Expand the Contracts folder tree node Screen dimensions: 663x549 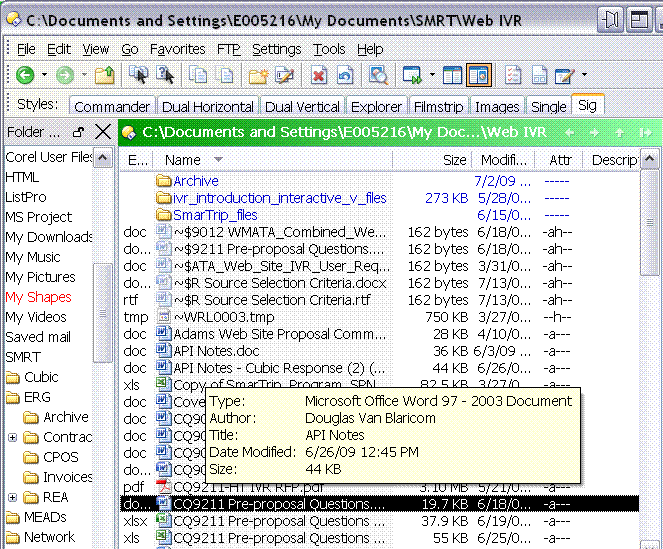[x=13, y=437]
